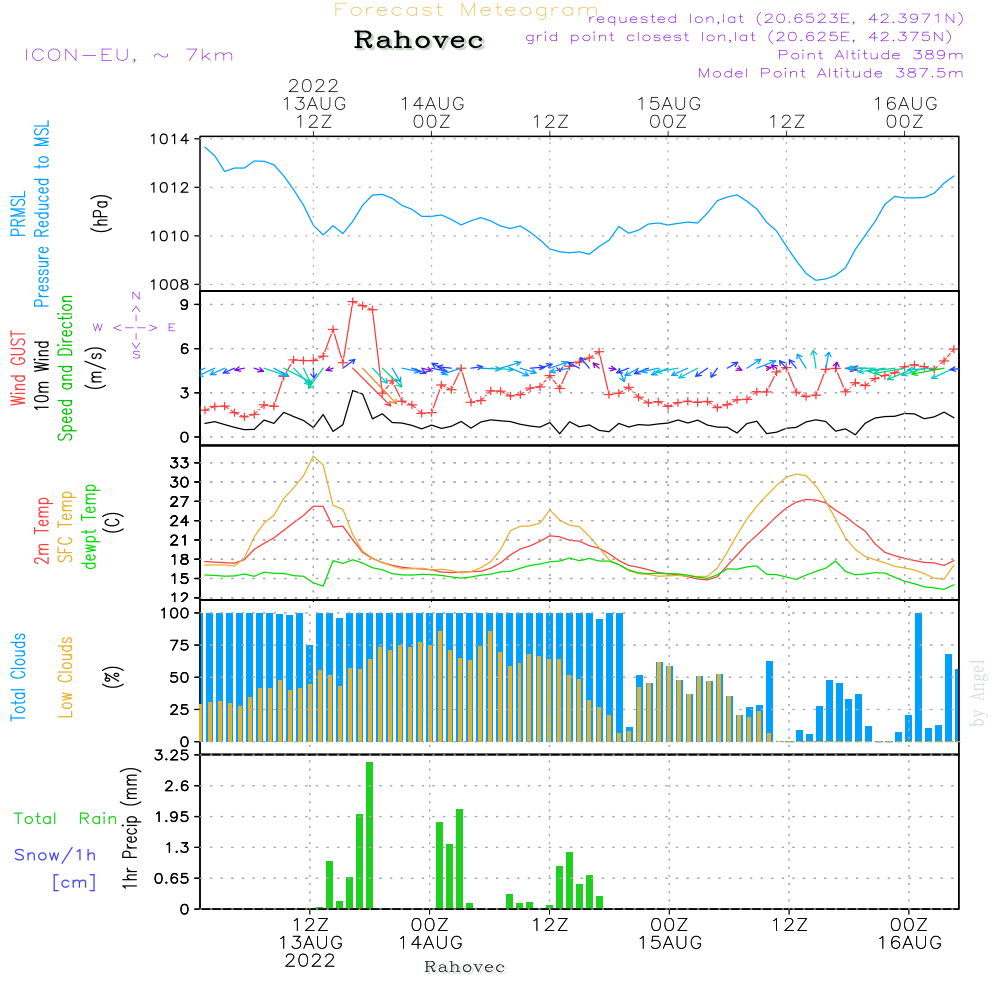This screenshot has width=1000, height=1000.
Task: Click the black '10m Wind' label
Action: 41,375
